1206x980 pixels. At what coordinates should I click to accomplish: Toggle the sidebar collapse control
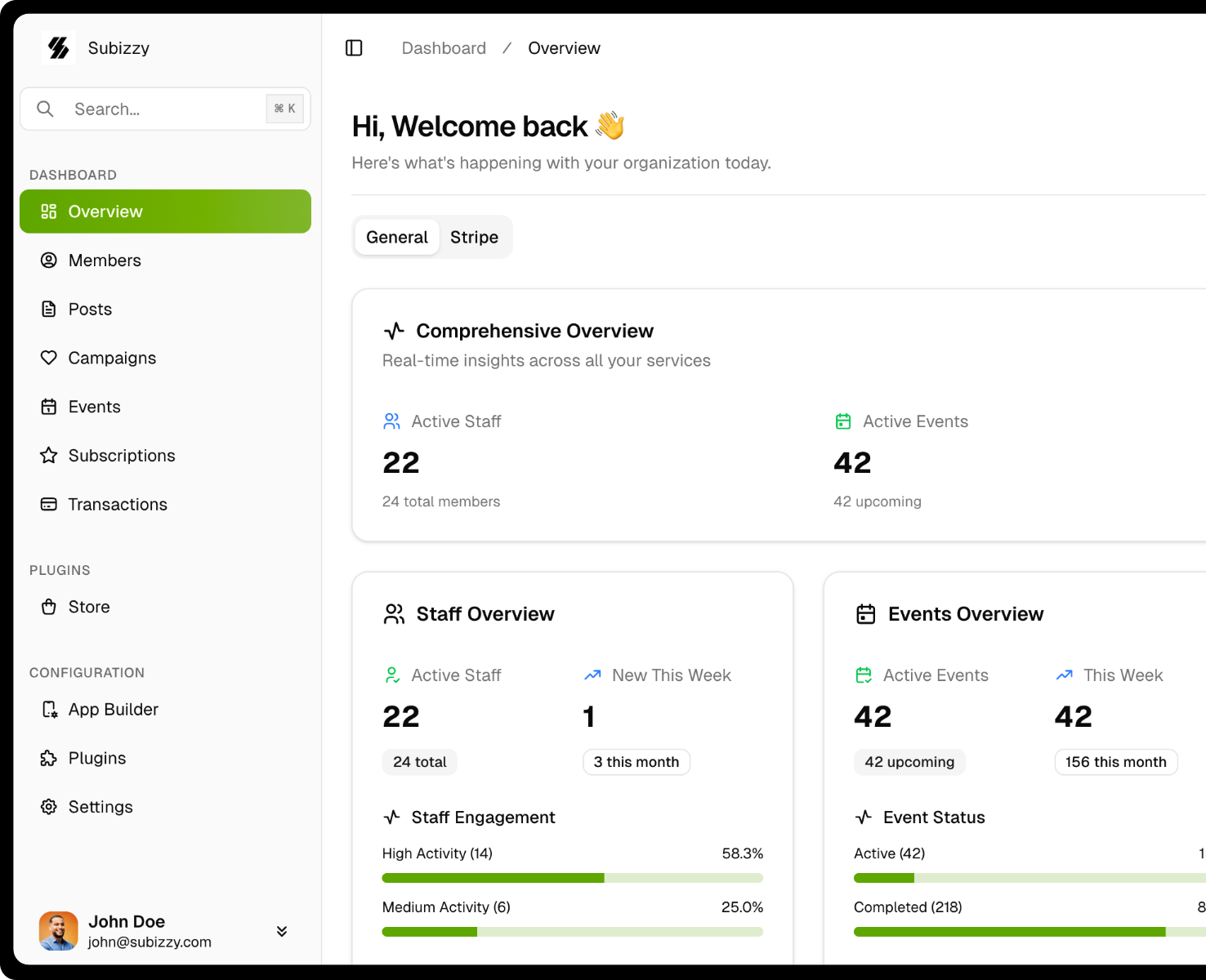(x=354, y=47)
